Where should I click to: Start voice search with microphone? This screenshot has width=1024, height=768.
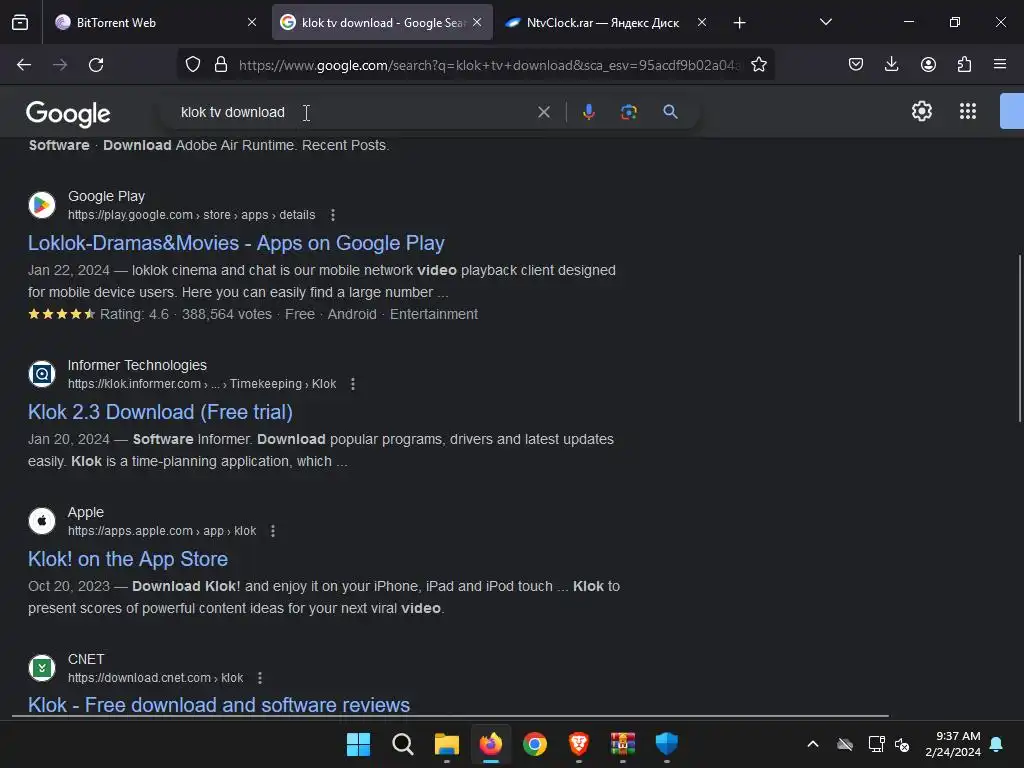point(588,112)
